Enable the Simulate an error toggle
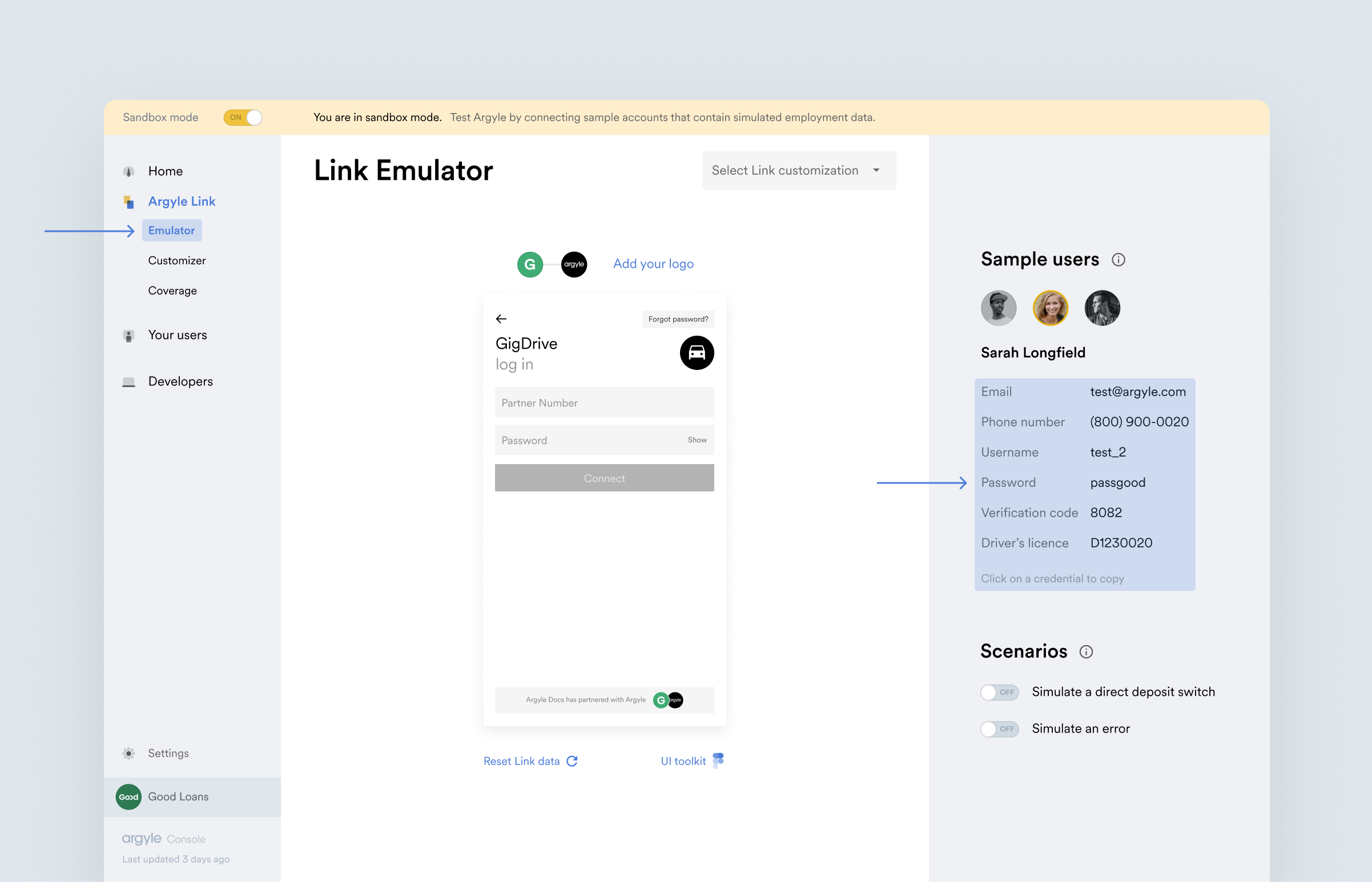The image size is (1372, 882). [x=999, y=729]
